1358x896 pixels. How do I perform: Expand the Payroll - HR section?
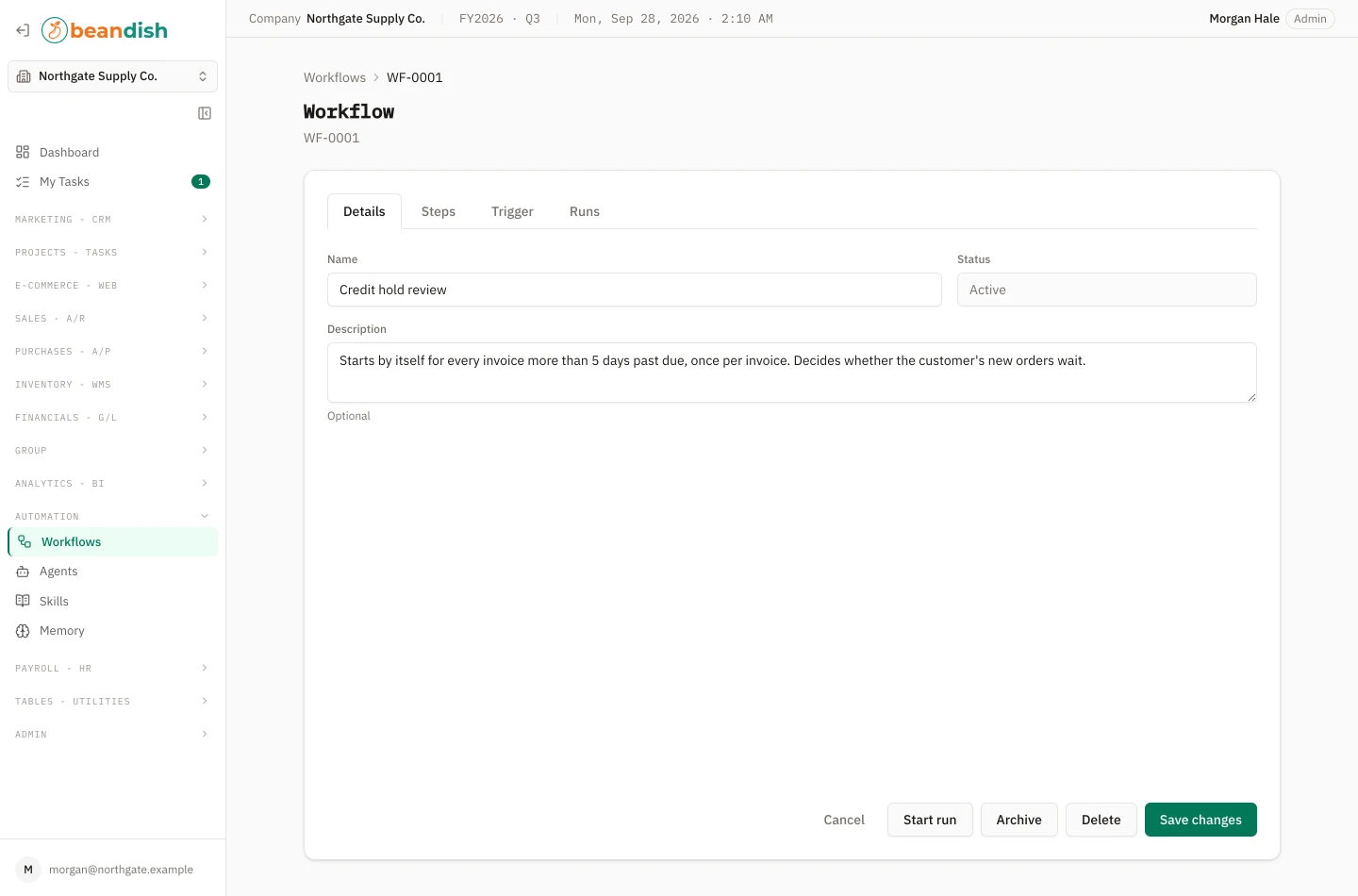click(x=112, y=669)
